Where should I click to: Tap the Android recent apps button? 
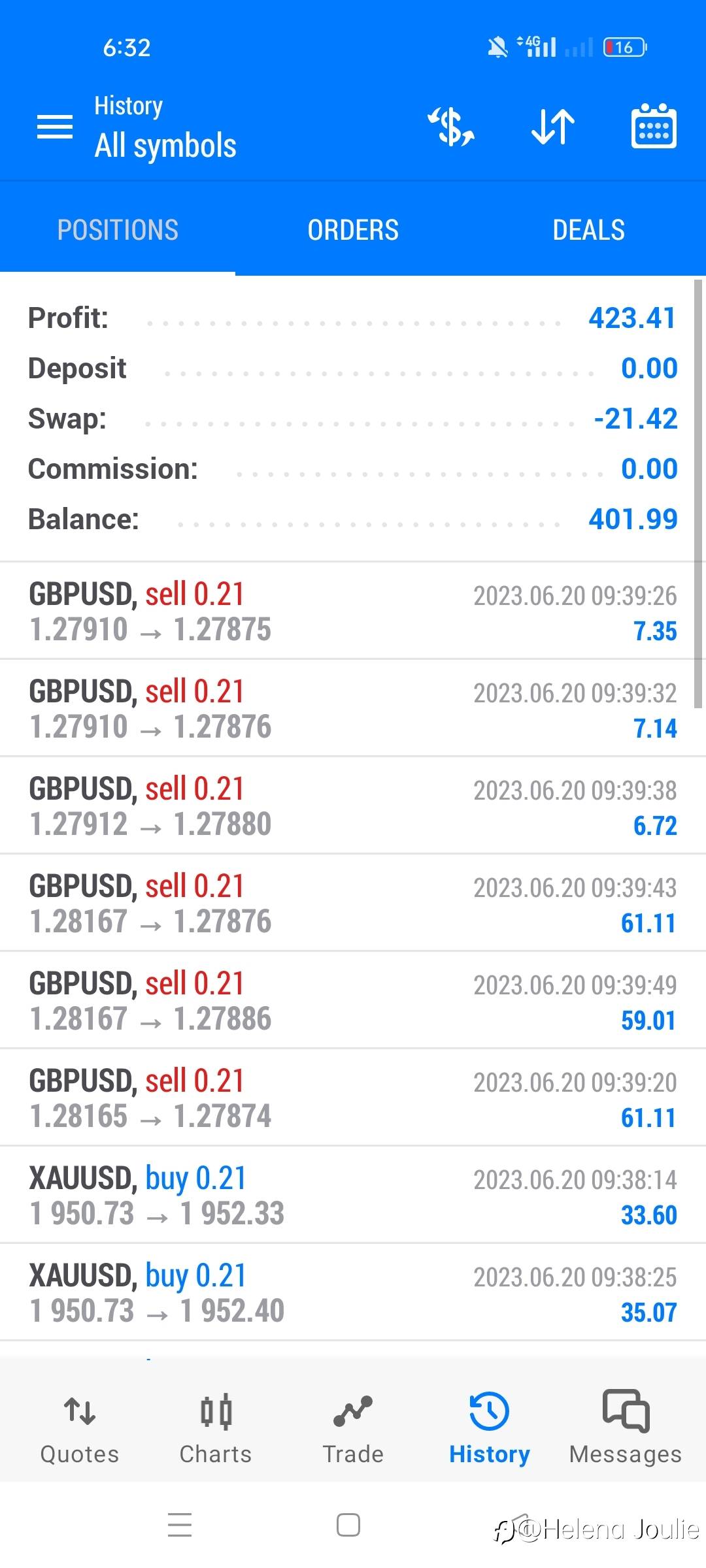click(x=180, y=1526)
